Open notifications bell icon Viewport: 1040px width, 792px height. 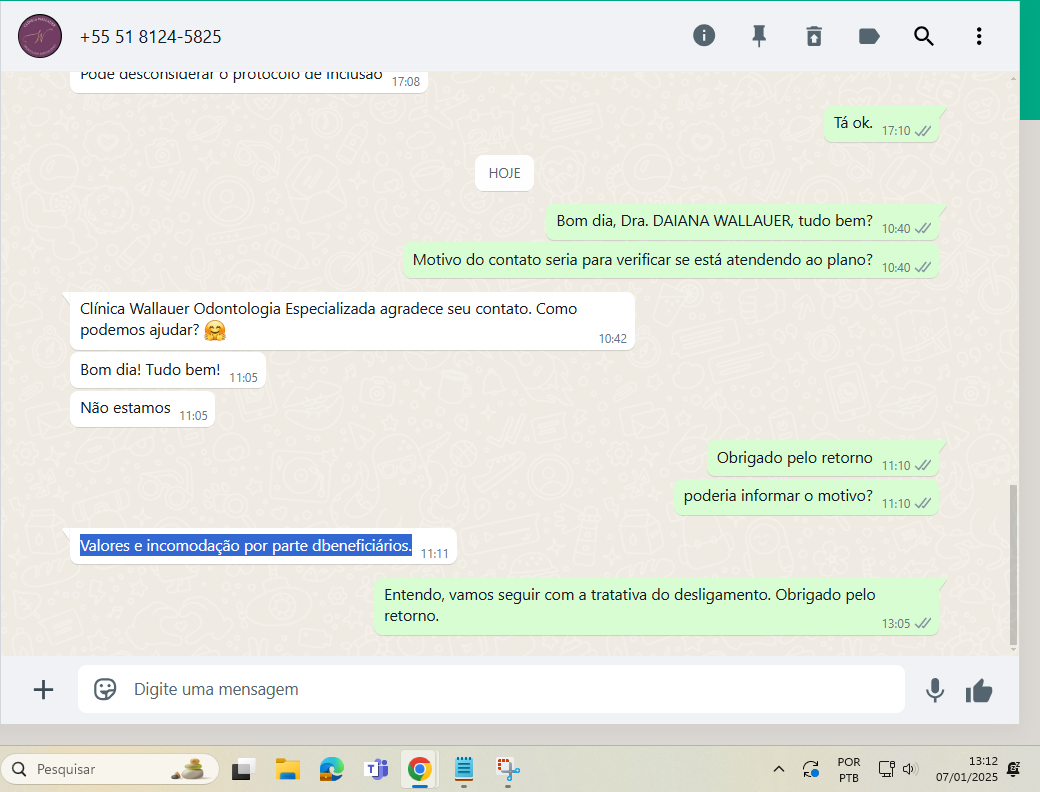1013,769
